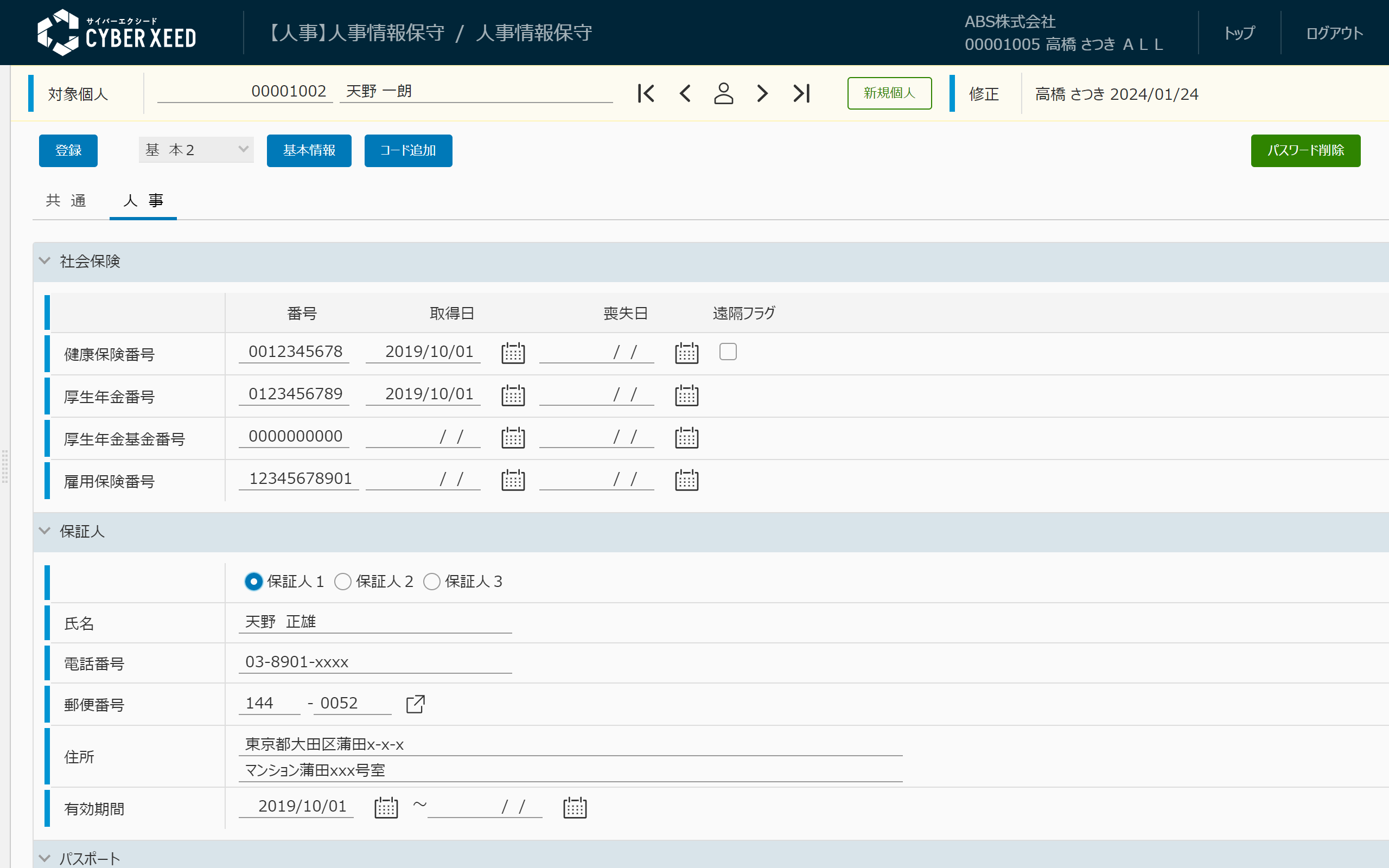
Task: Expand the パスポート section
Action: 44,858
